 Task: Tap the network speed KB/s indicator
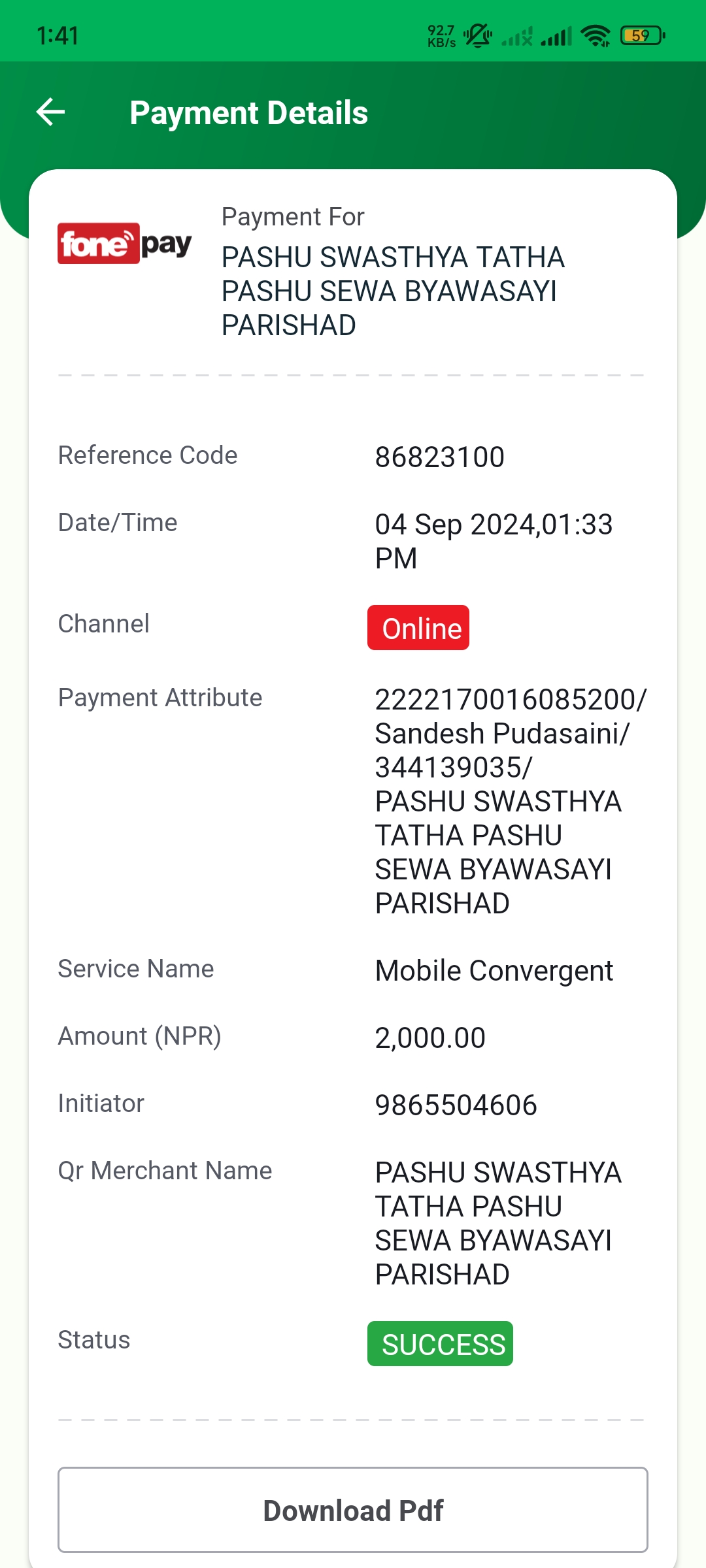pos(442,36)
